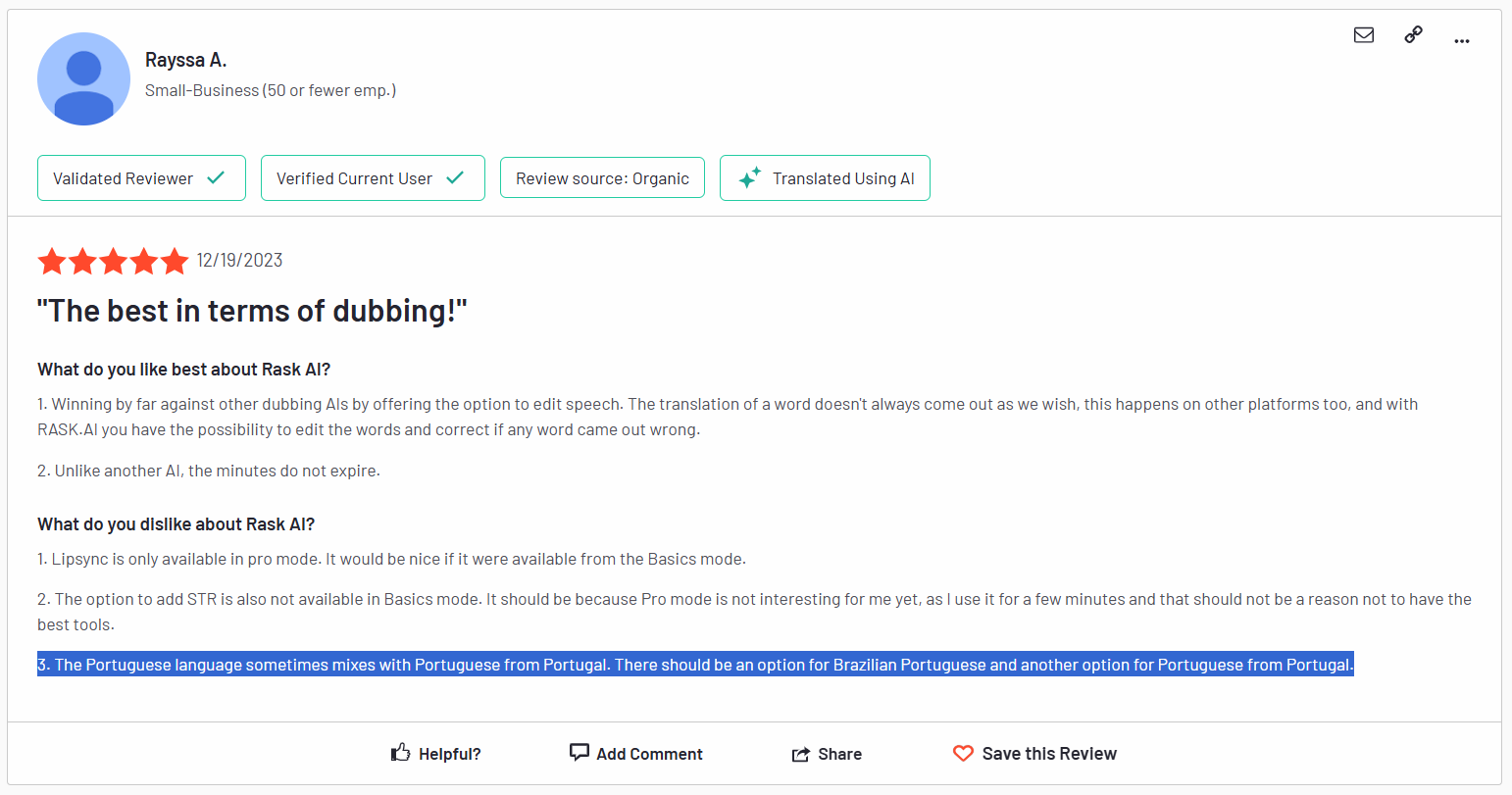Click the Verified Current User checkmark
Screen dimensions: 1512x795
tap(455, 177)
